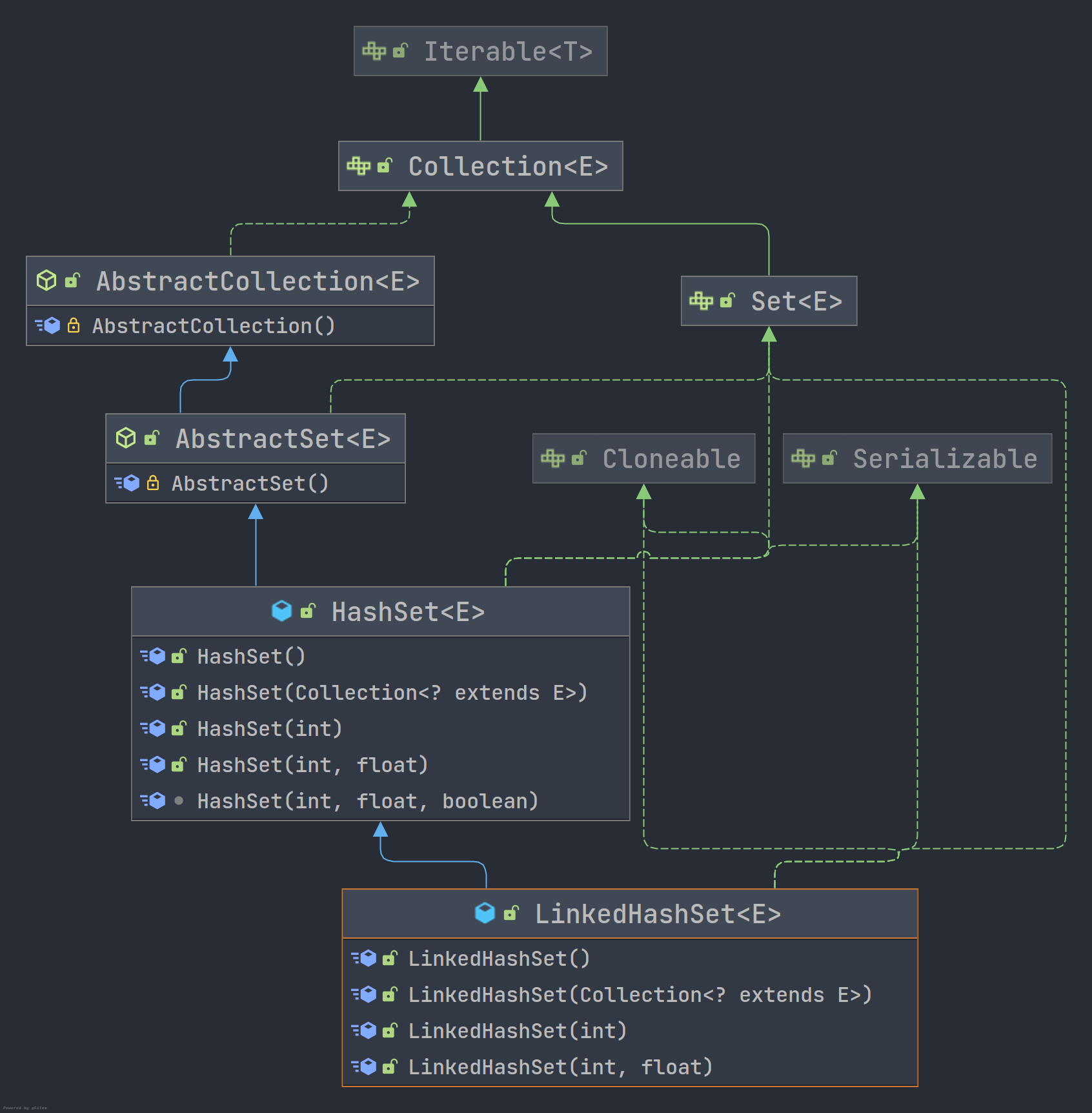This screenshot has height=1113, width=1092.
Task: Click the interface icon next to Collection<E>
Action: point(359,166)
